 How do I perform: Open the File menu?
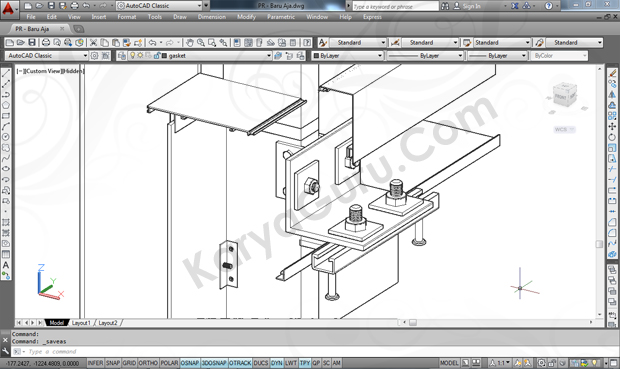31,17
